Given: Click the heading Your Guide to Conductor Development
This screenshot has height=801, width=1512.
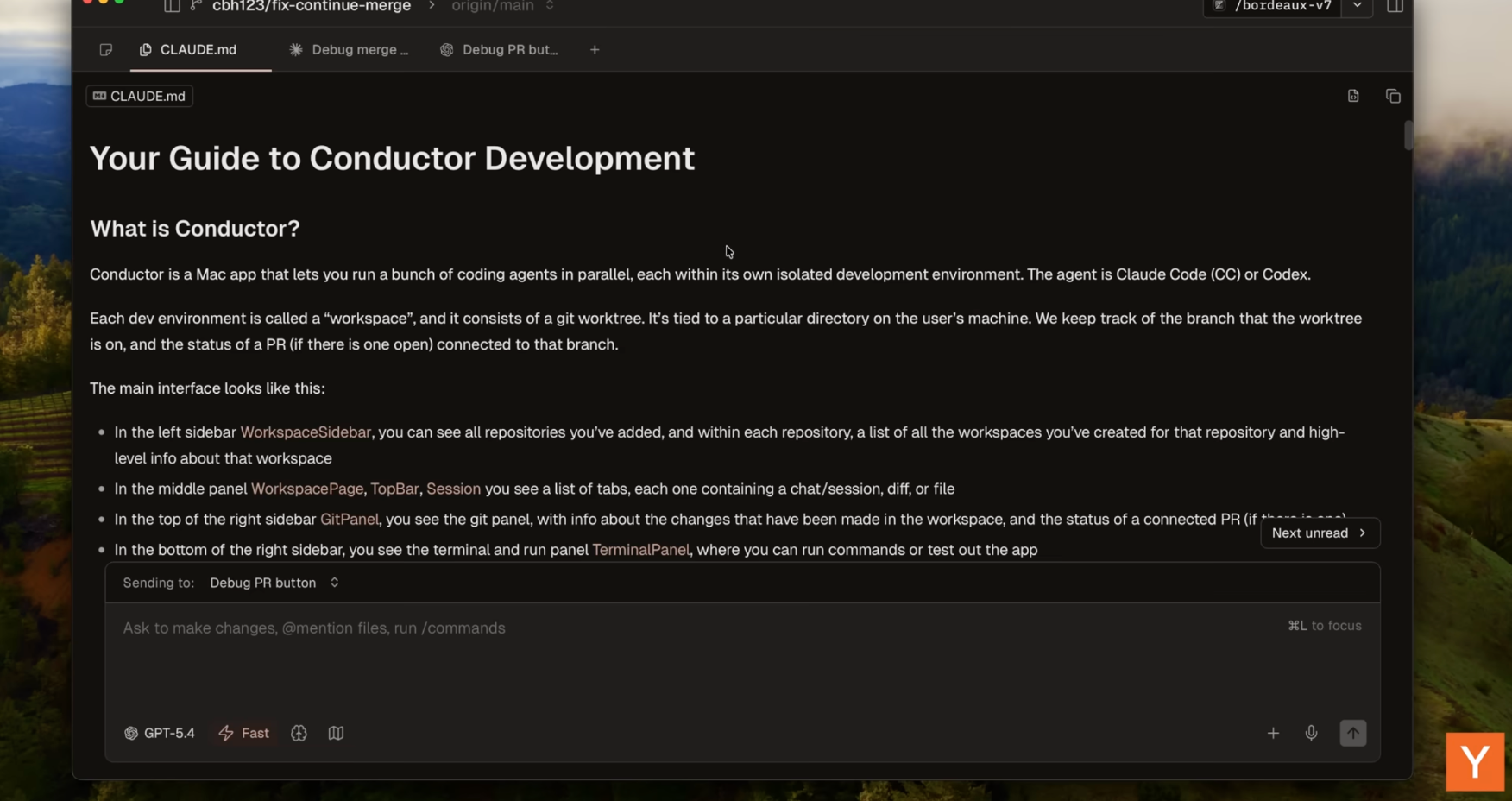Looking at the screenshot, I should pos(392,158).
